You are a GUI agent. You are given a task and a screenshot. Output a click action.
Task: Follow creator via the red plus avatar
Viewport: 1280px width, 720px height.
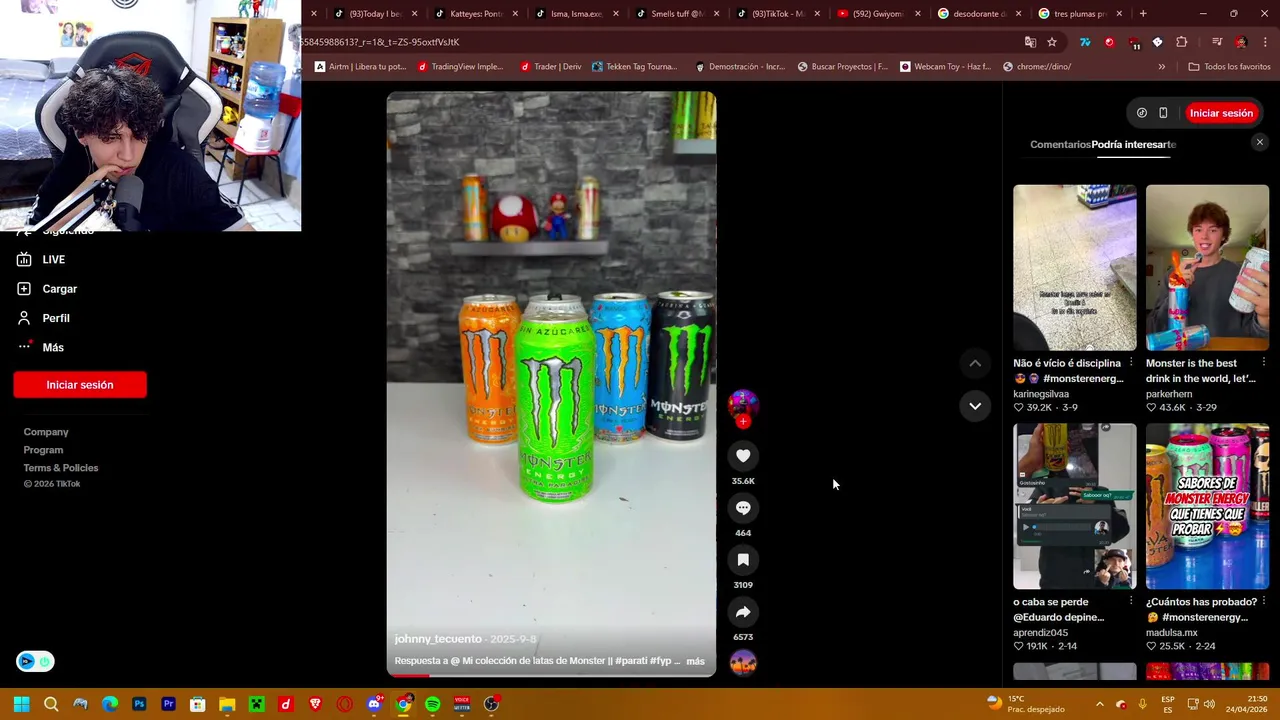click(x=743, y=422)
